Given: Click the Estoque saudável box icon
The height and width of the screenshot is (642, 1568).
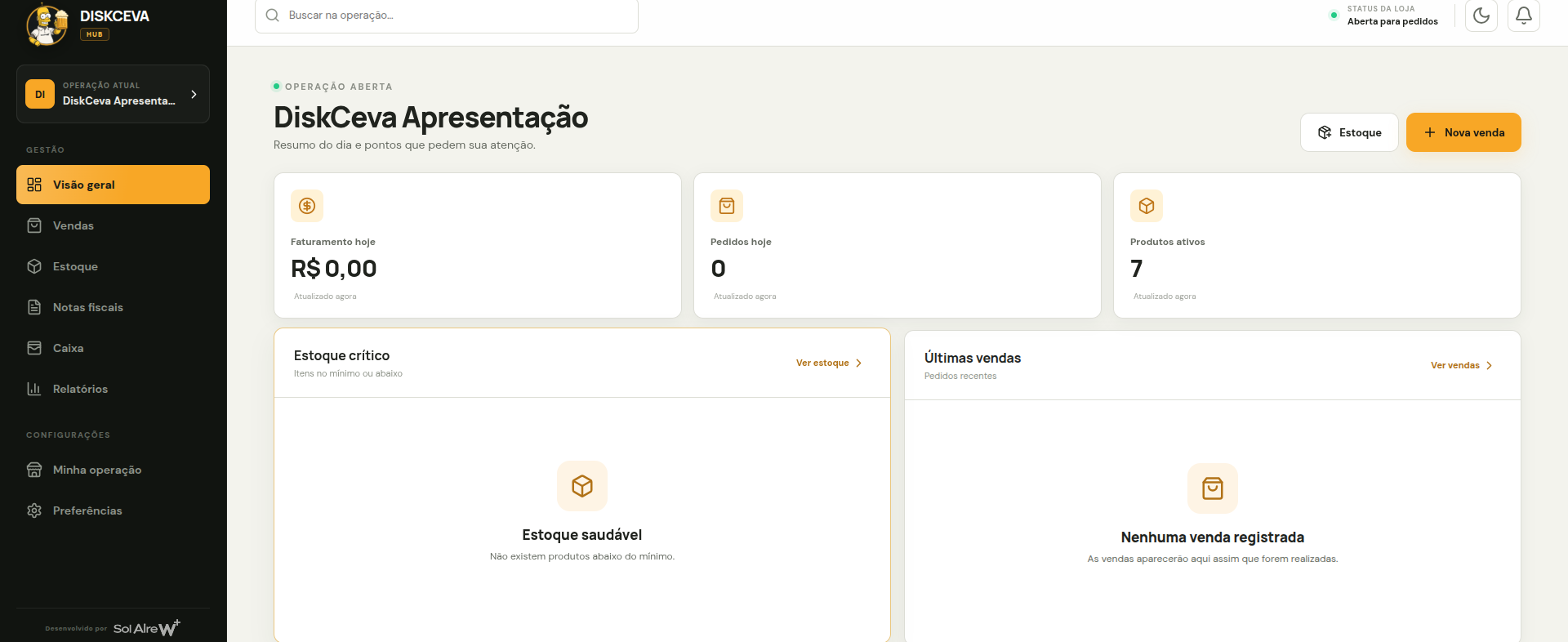Looking at the screenshot, I should point(582,486).
